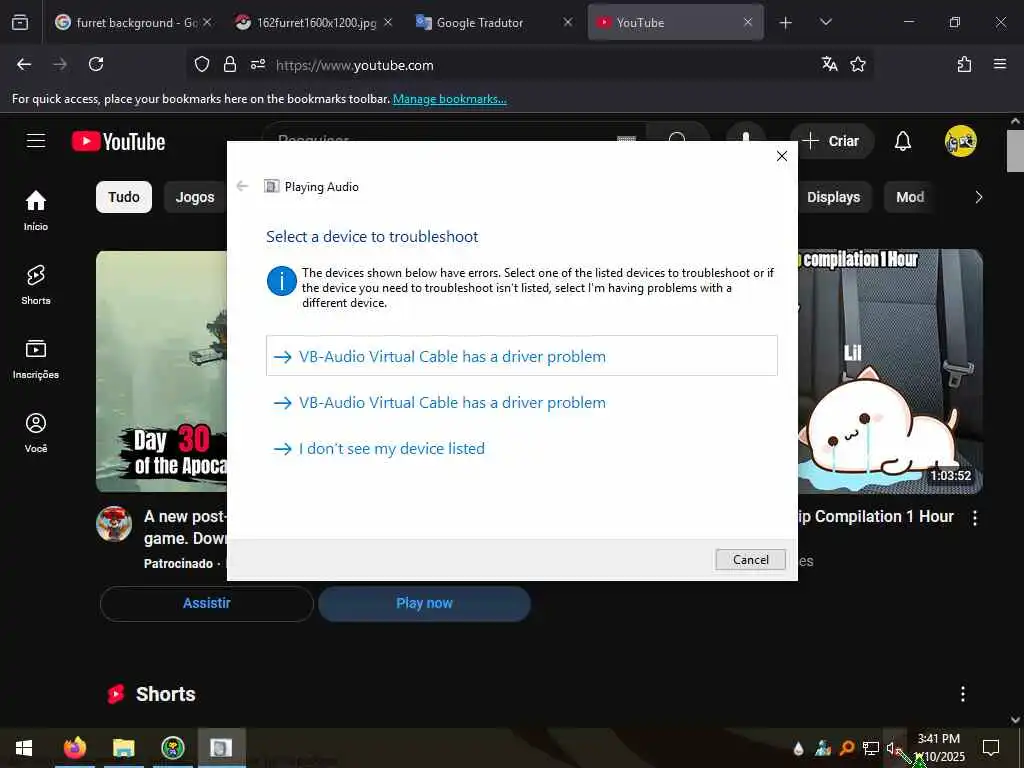Select the Jogos filter chip
This screenshot has width=1024, height=768.
(195, 197)
